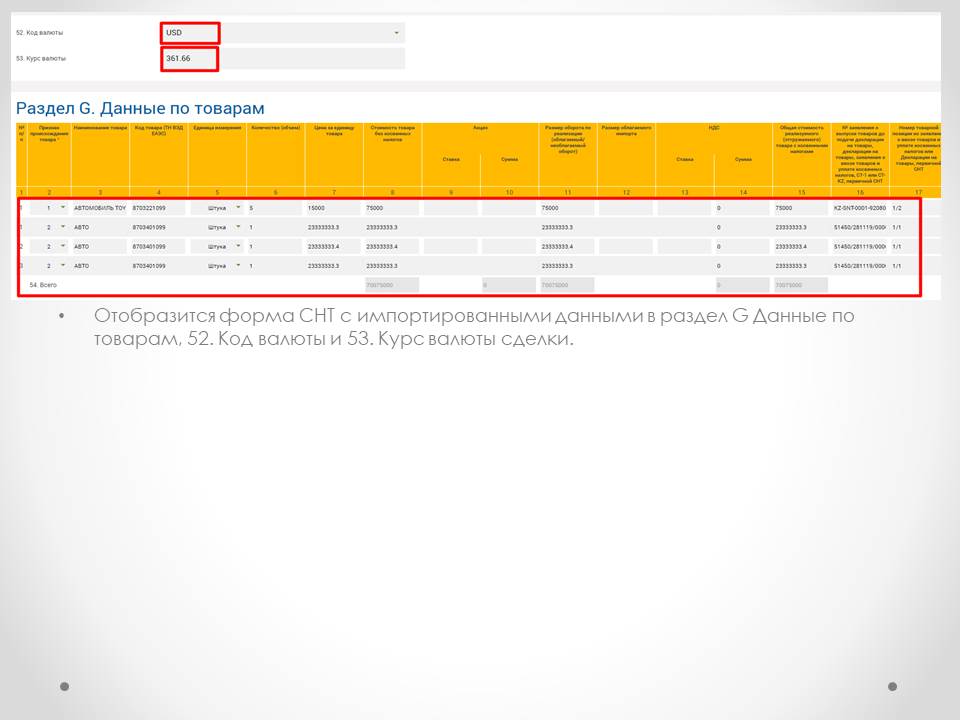
Task: Open the Штука unit dropdown in last row
Action: tap(238, 265)
